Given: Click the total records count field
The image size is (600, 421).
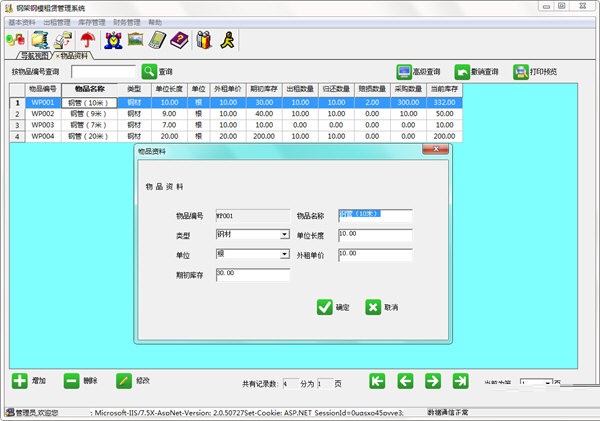Looking at the screenshot, I should 290,383.
